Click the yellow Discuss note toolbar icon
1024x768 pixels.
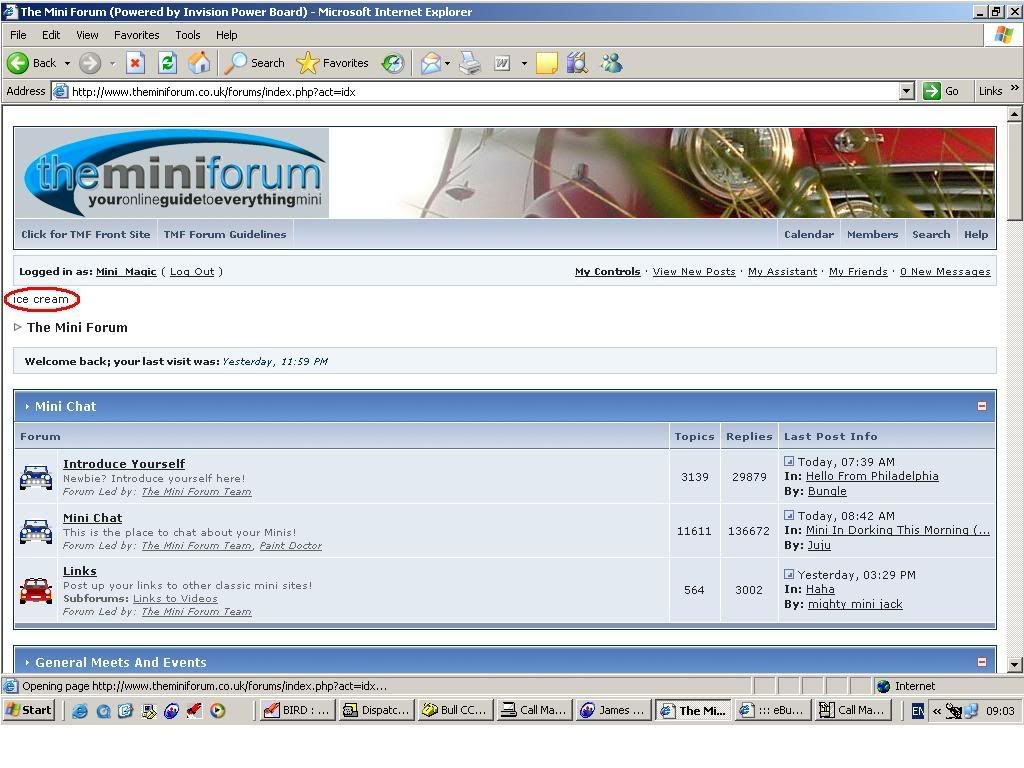pyautogui.click(x=547, y=63)
